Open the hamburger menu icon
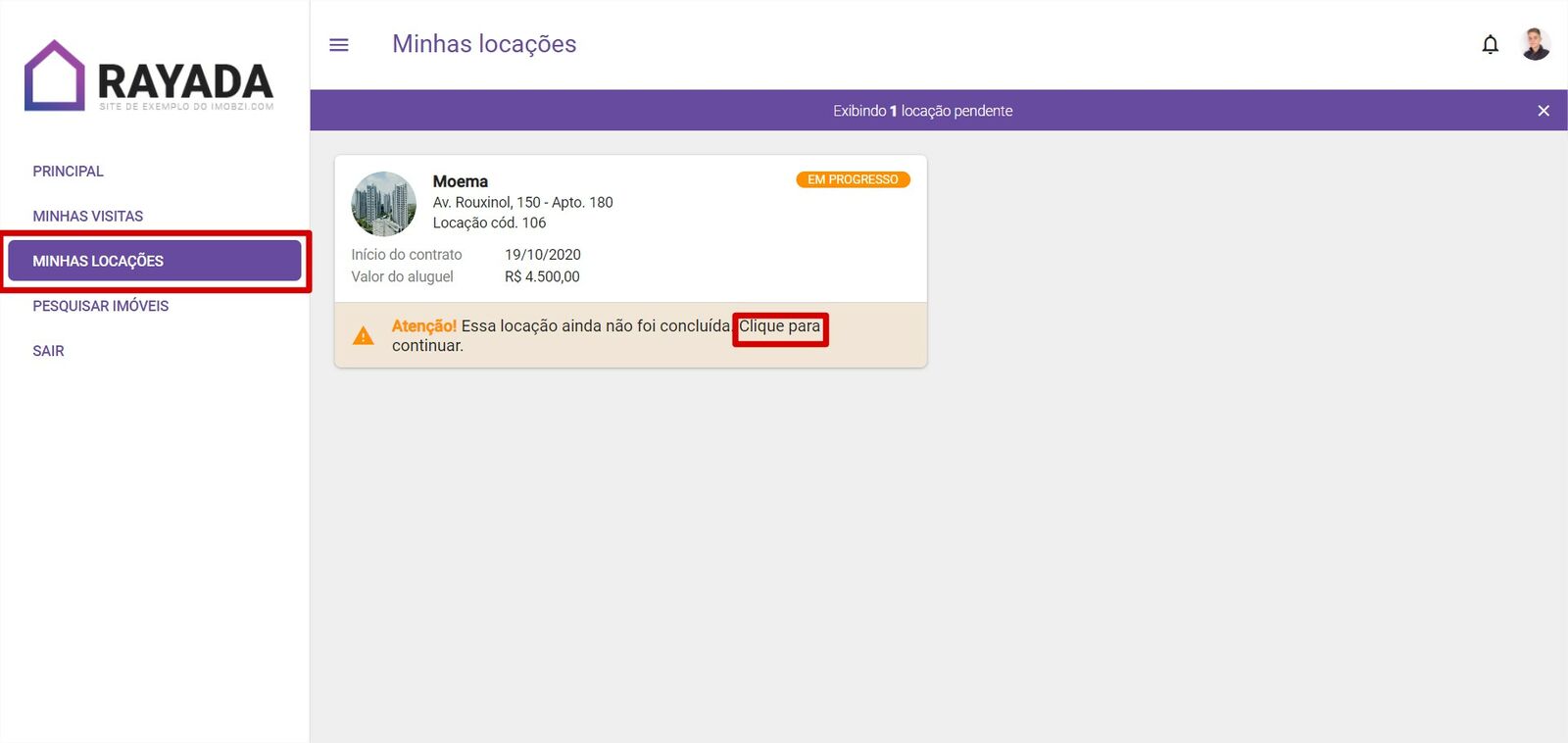The image size is (1568, 743). tap(339, 45)
